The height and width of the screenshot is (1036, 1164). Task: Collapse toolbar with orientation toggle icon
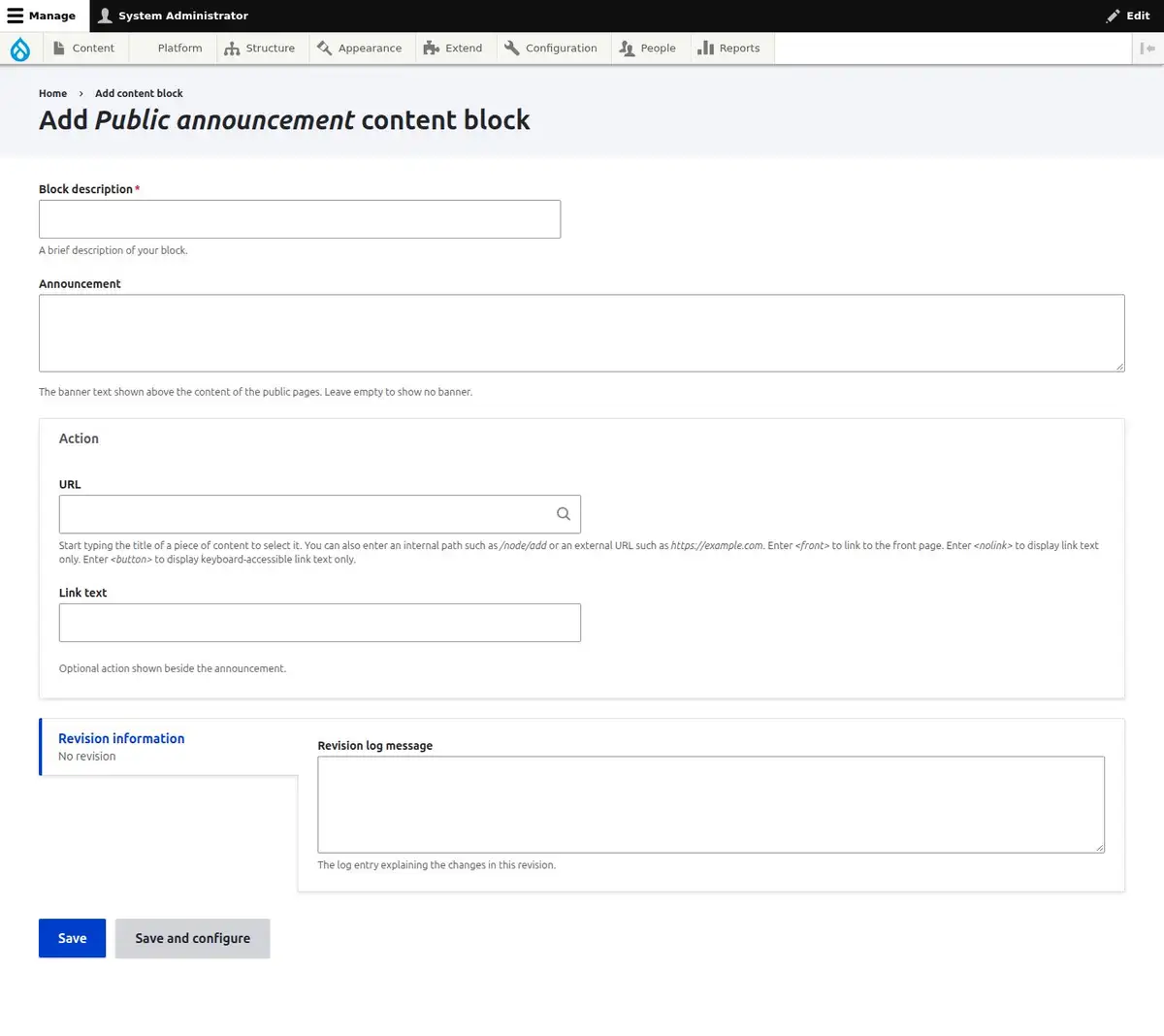coord(1148,49)
